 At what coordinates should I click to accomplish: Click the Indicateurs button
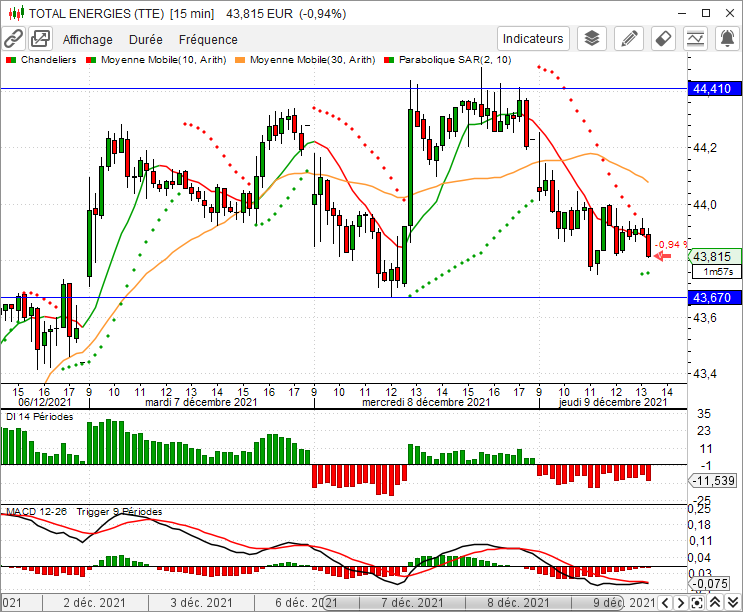[533, 39]
